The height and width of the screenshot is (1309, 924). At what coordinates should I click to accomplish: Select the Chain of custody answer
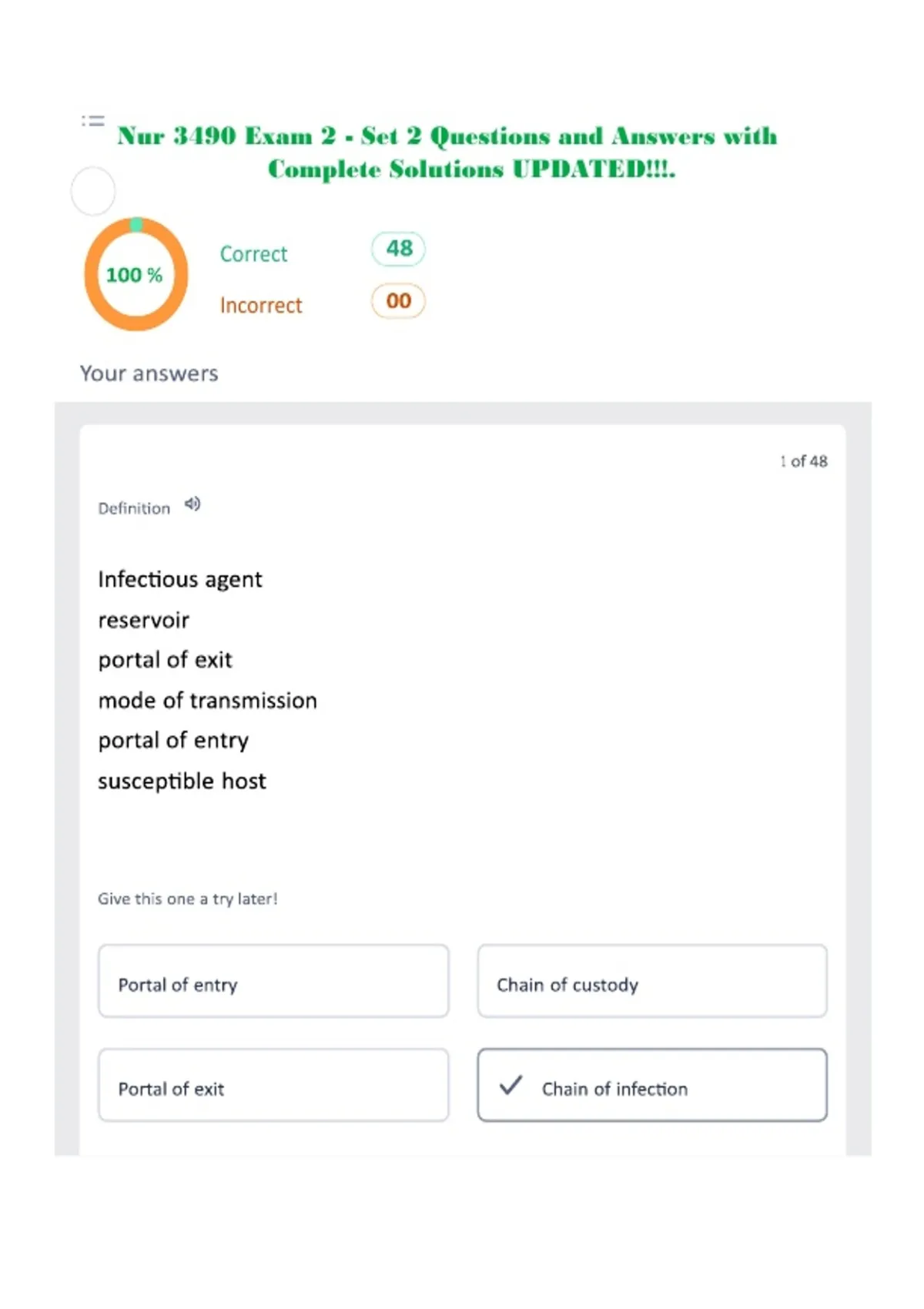coord(652,982)
